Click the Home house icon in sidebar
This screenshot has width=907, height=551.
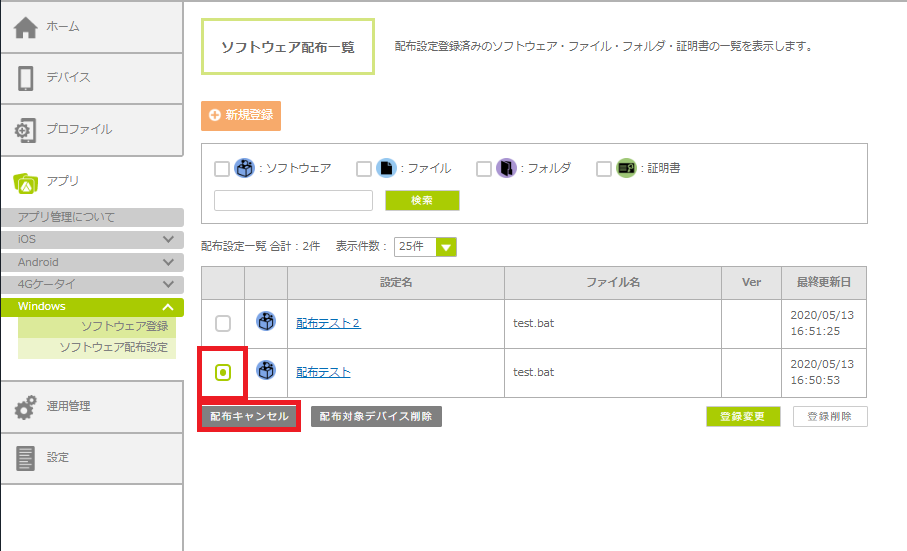[26, 27]
